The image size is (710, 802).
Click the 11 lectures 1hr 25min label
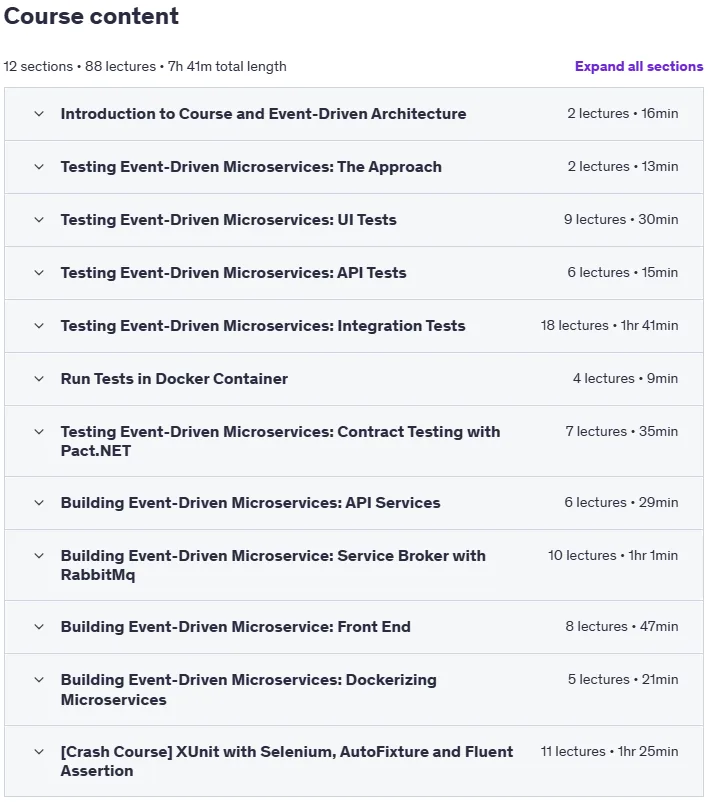[609, 751]
